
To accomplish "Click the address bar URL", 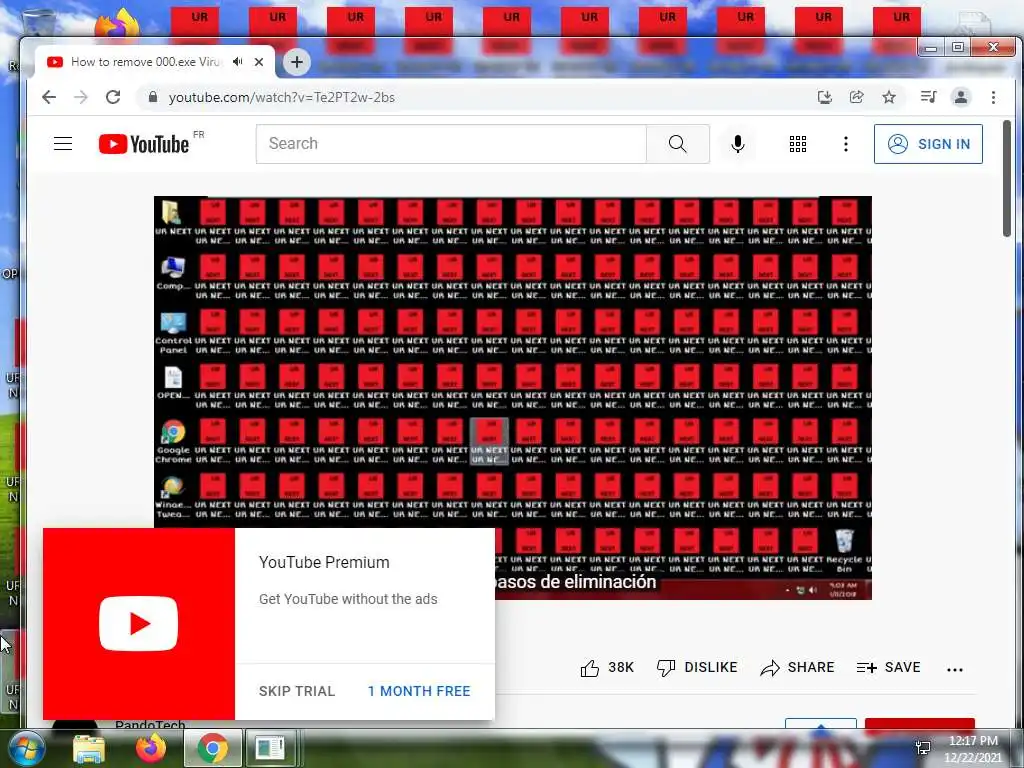I will coord(281,97).
